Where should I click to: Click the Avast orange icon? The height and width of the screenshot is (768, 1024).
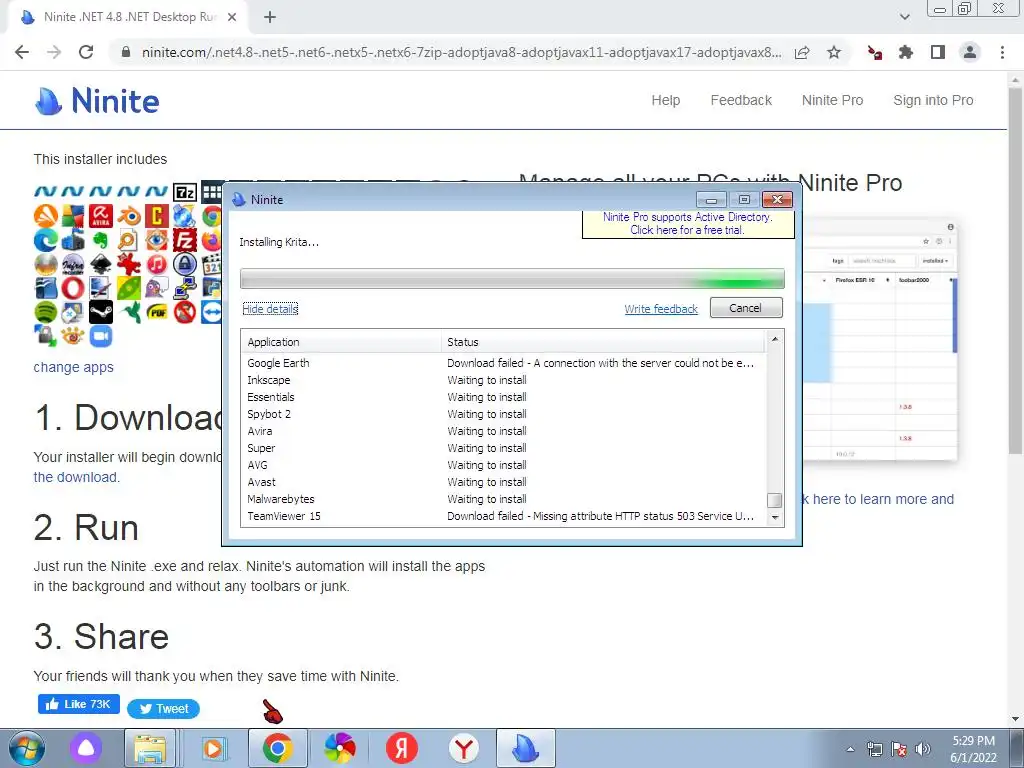pos(46,216)
